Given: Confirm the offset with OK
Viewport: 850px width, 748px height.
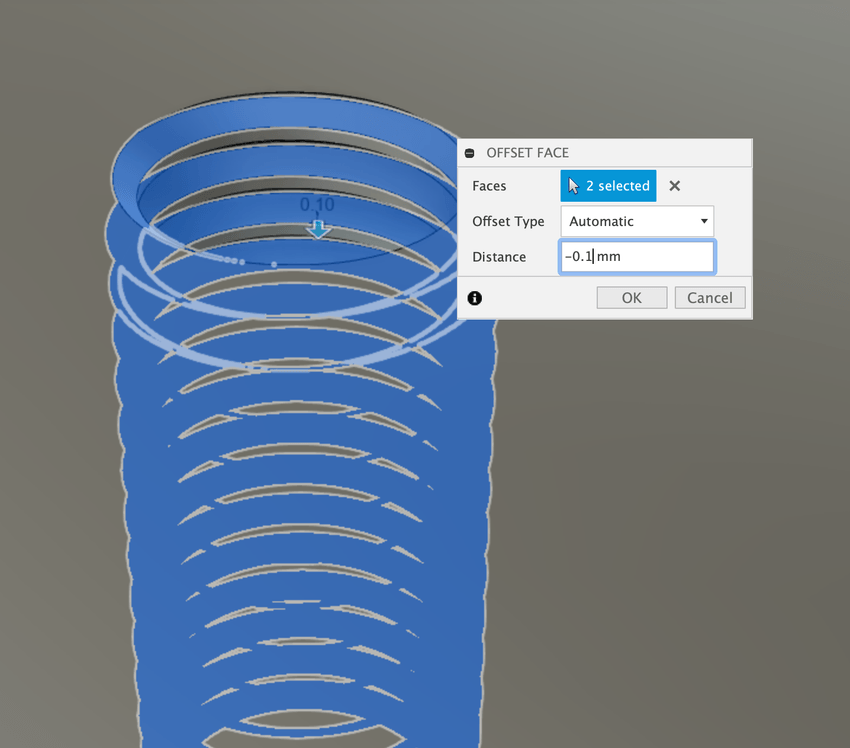Looking at the screenshot, I should click(632, 298).
